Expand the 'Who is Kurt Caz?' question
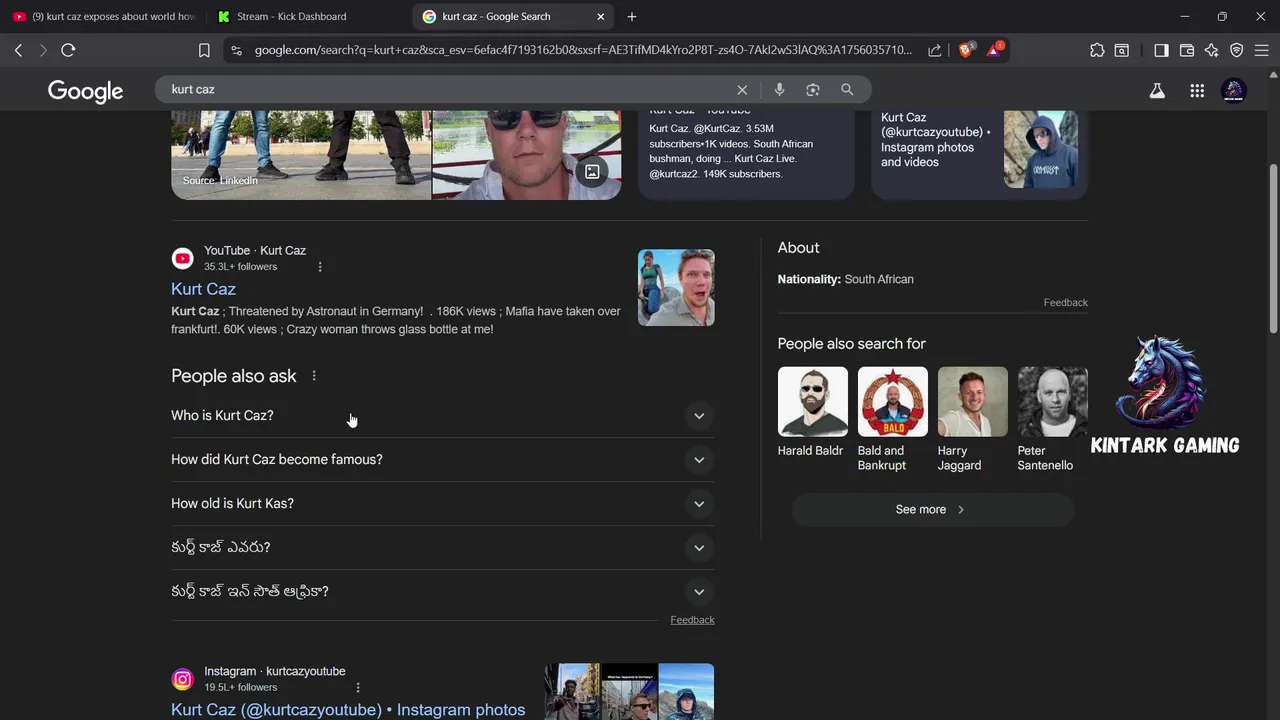 click(442, 416)
